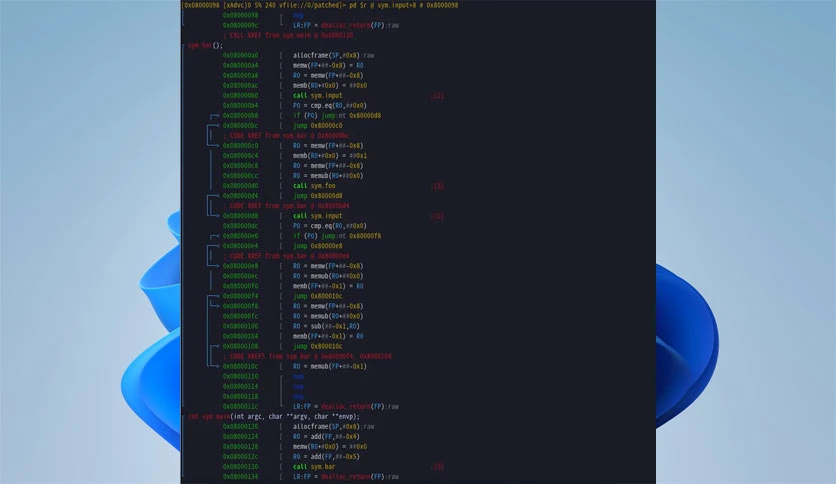Viewport: 836px width, 484px height.
Task: Click 'call sym.bar' instruction
Action: click(x=314, y=467)
